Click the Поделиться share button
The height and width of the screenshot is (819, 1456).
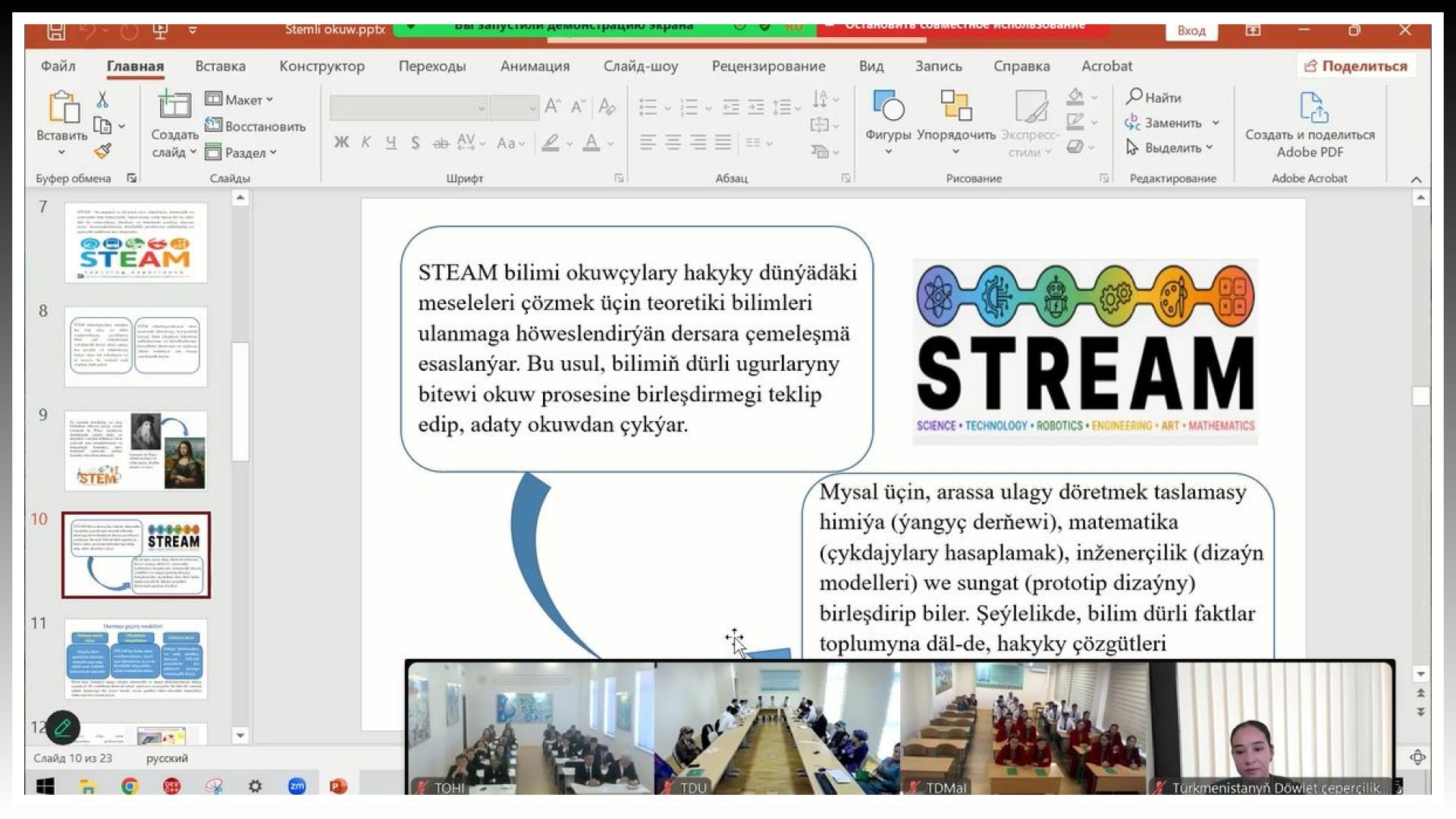(1356, 66)
